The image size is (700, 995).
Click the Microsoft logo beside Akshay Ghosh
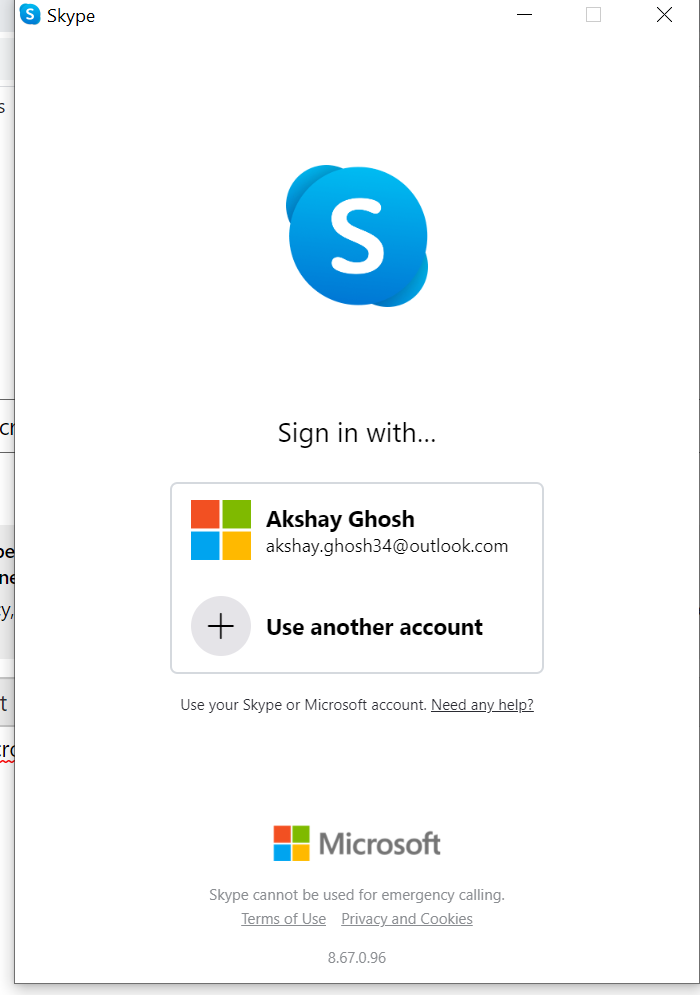221,530
